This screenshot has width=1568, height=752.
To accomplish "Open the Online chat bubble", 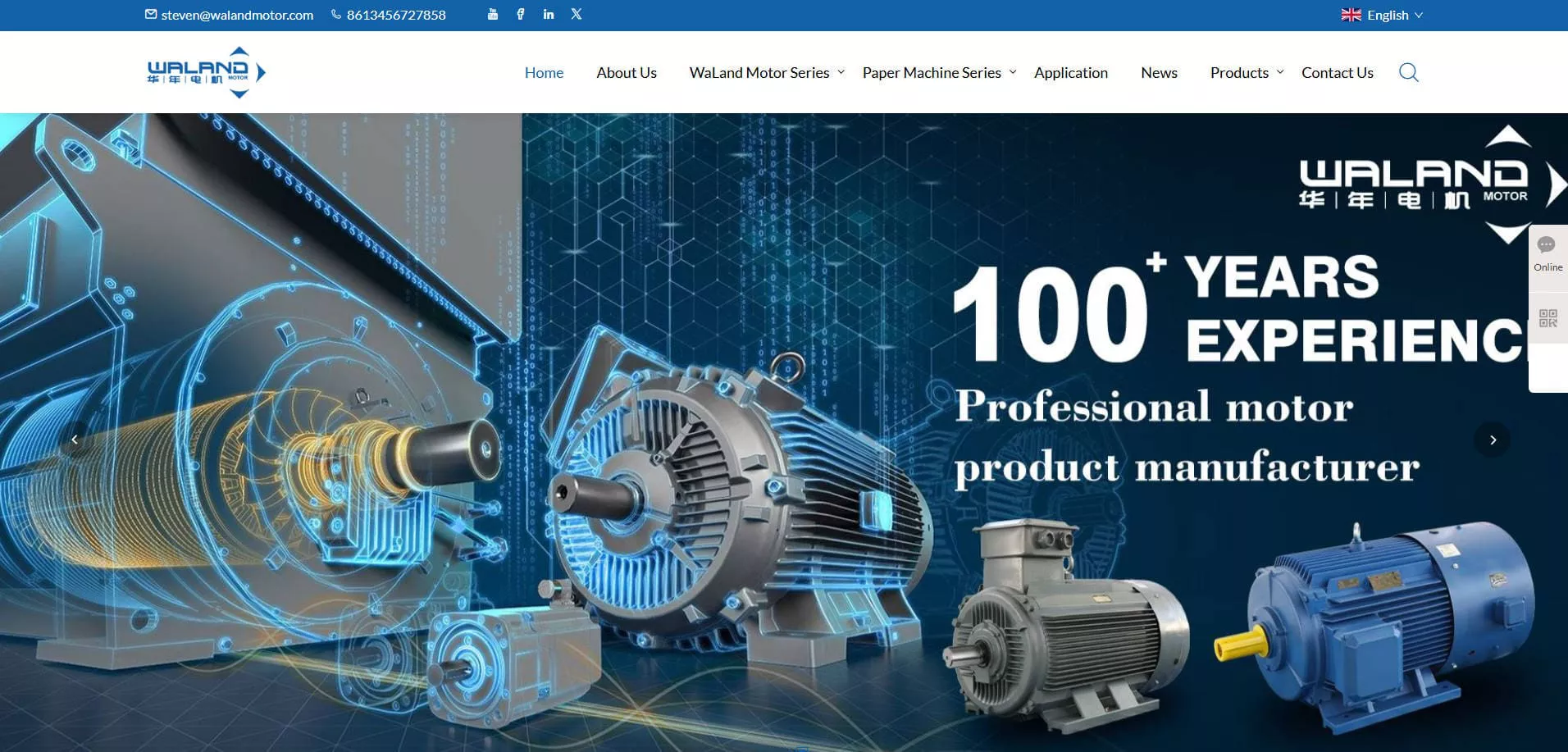I will pos(1547,255).
